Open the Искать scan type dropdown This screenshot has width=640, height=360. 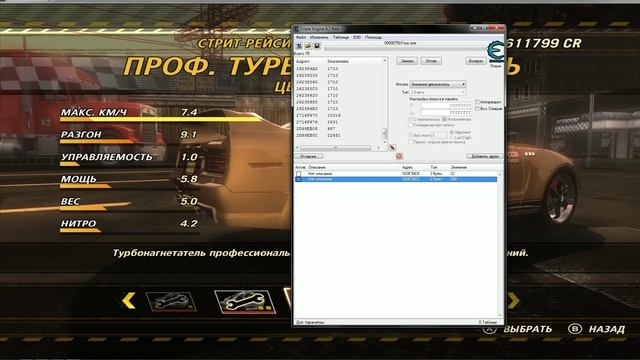tap(438, 84)
